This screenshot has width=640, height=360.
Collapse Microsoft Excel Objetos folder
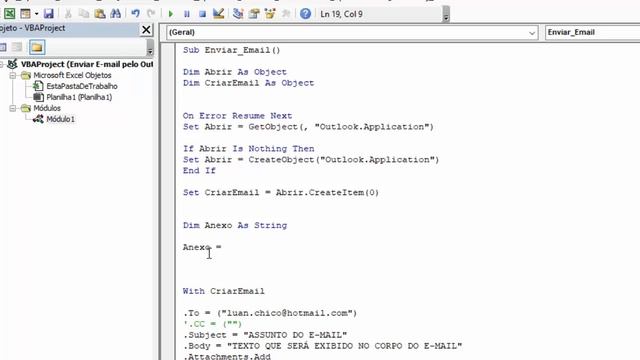coord(13,76)
